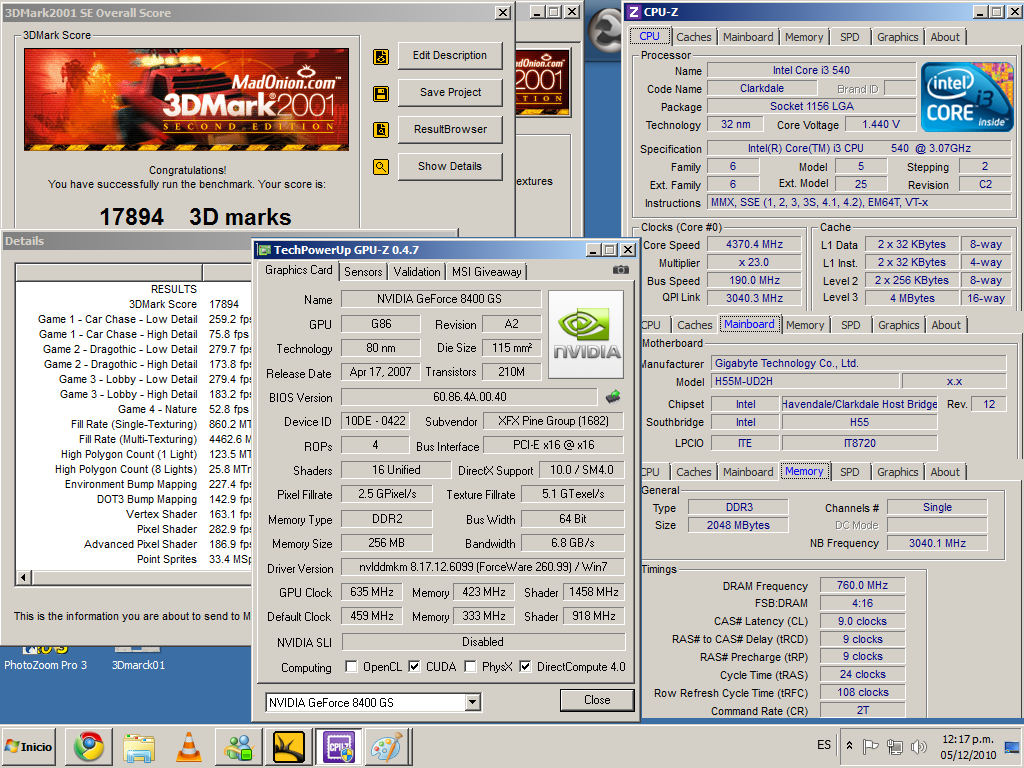Open 3Dmarck01 desktop shortcut
The width and height of the screenshot is (1024, 768).
click(x=138, y=659)
